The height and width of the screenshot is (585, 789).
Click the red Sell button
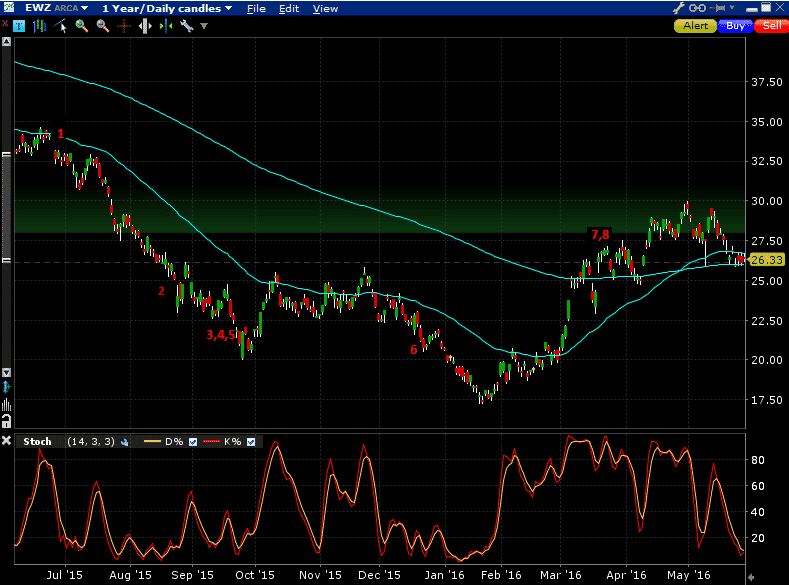pos(771,26)
